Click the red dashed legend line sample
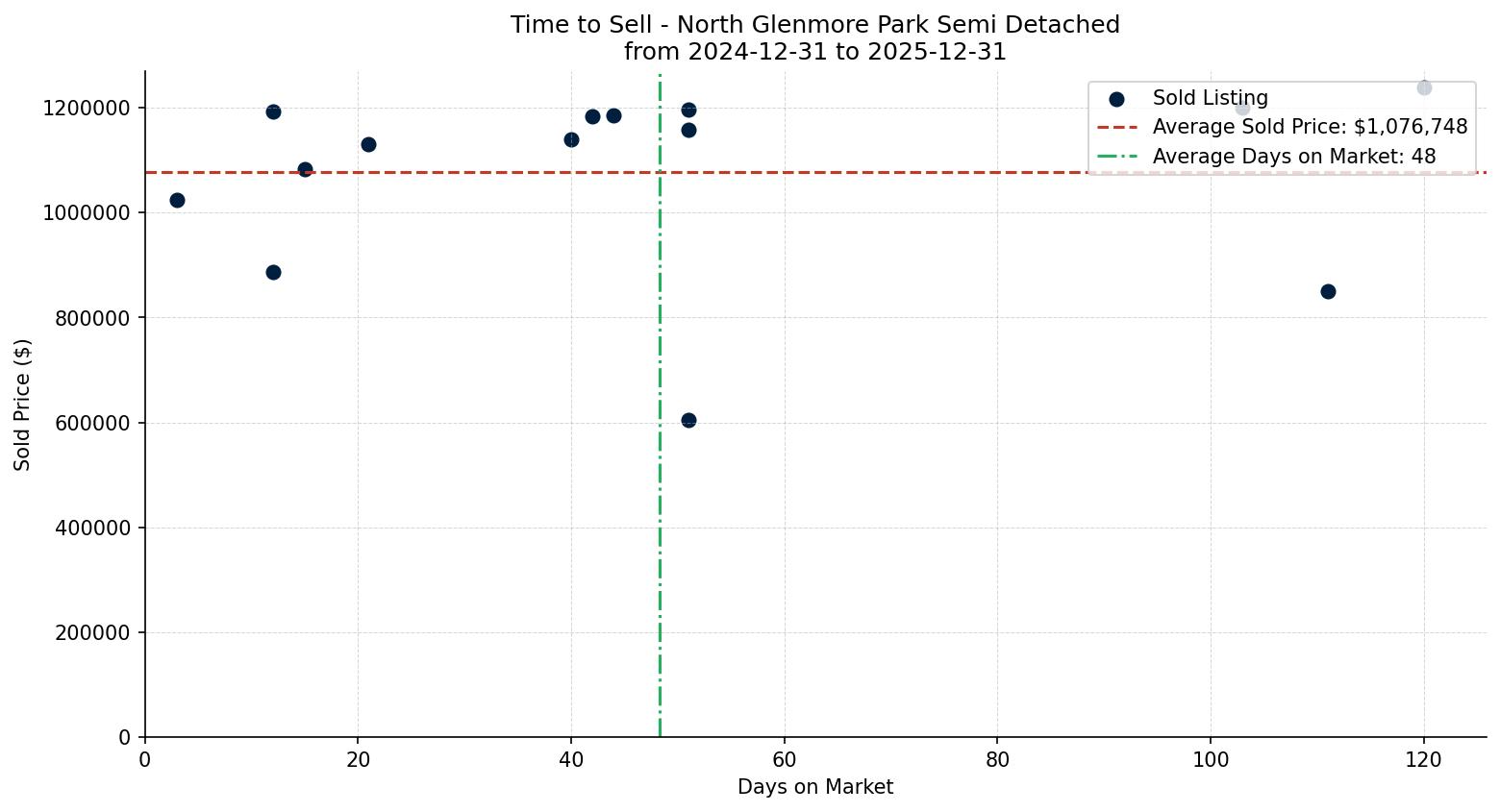The width and height of the screenshot is (1500, 812). (x=1116, y=128)
